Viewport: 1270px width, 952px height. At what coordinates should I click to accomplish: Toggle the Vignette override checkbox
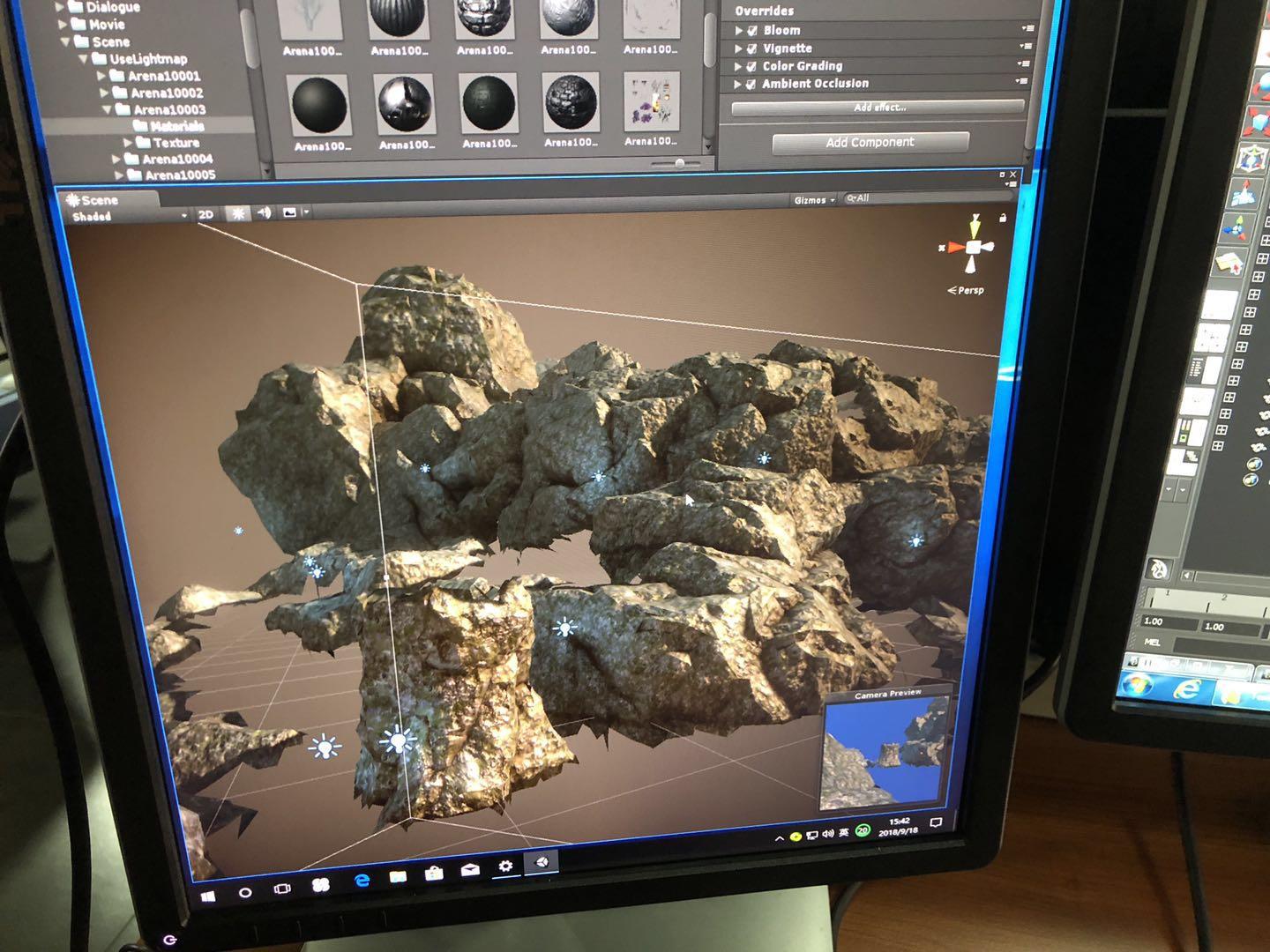click(752, 48)
